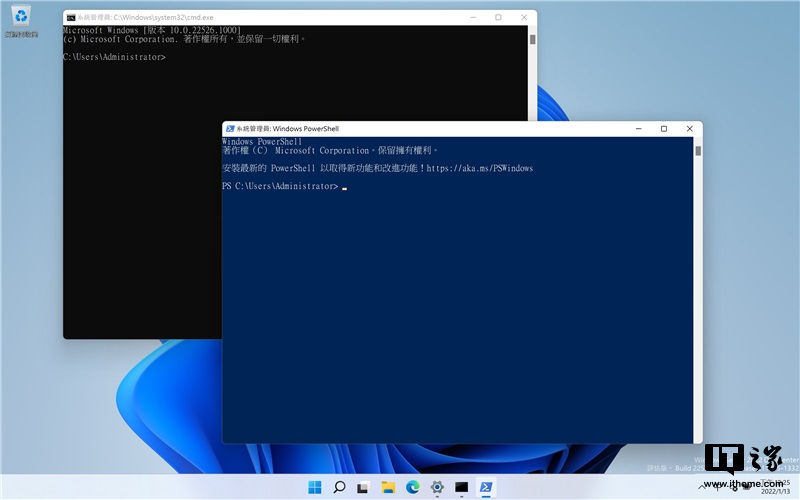The width and height of the screenshot is (800, 500).
Task: Minimize the PowerShell window
Action: pos(638,129)
